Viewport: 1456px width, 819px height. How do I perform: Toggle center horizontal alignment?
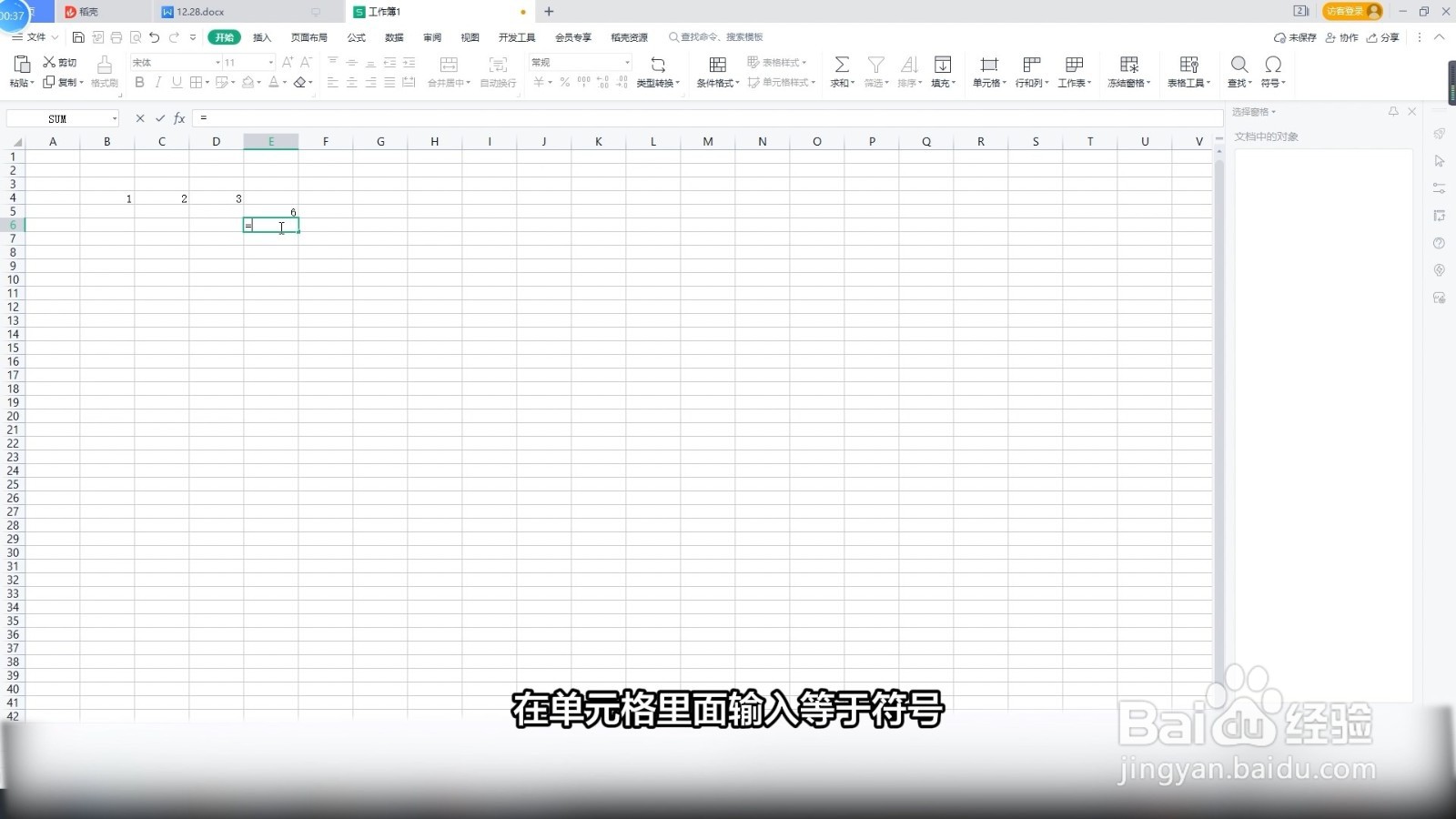(351, 82)
